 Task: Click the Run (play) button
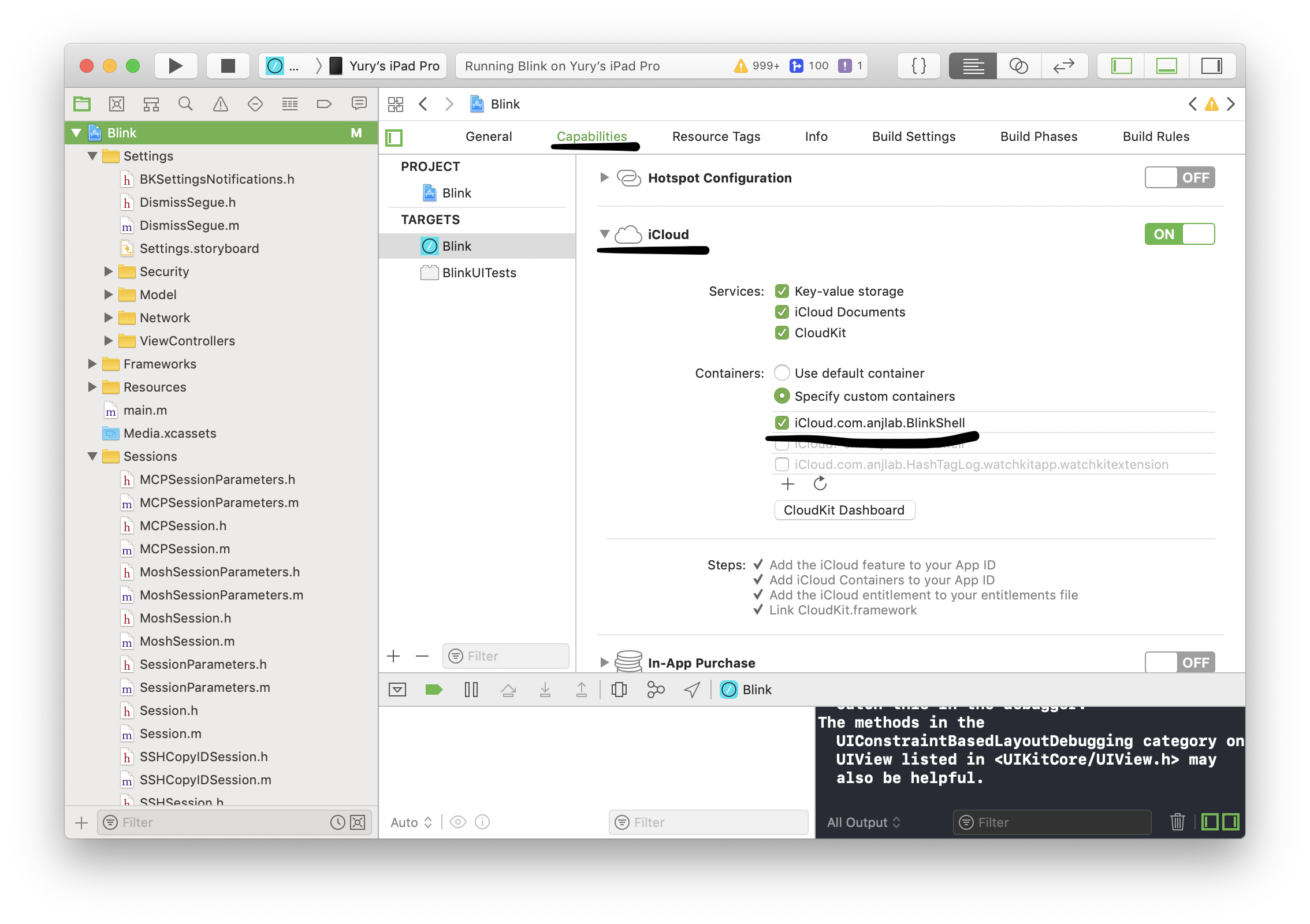[176, 66]
